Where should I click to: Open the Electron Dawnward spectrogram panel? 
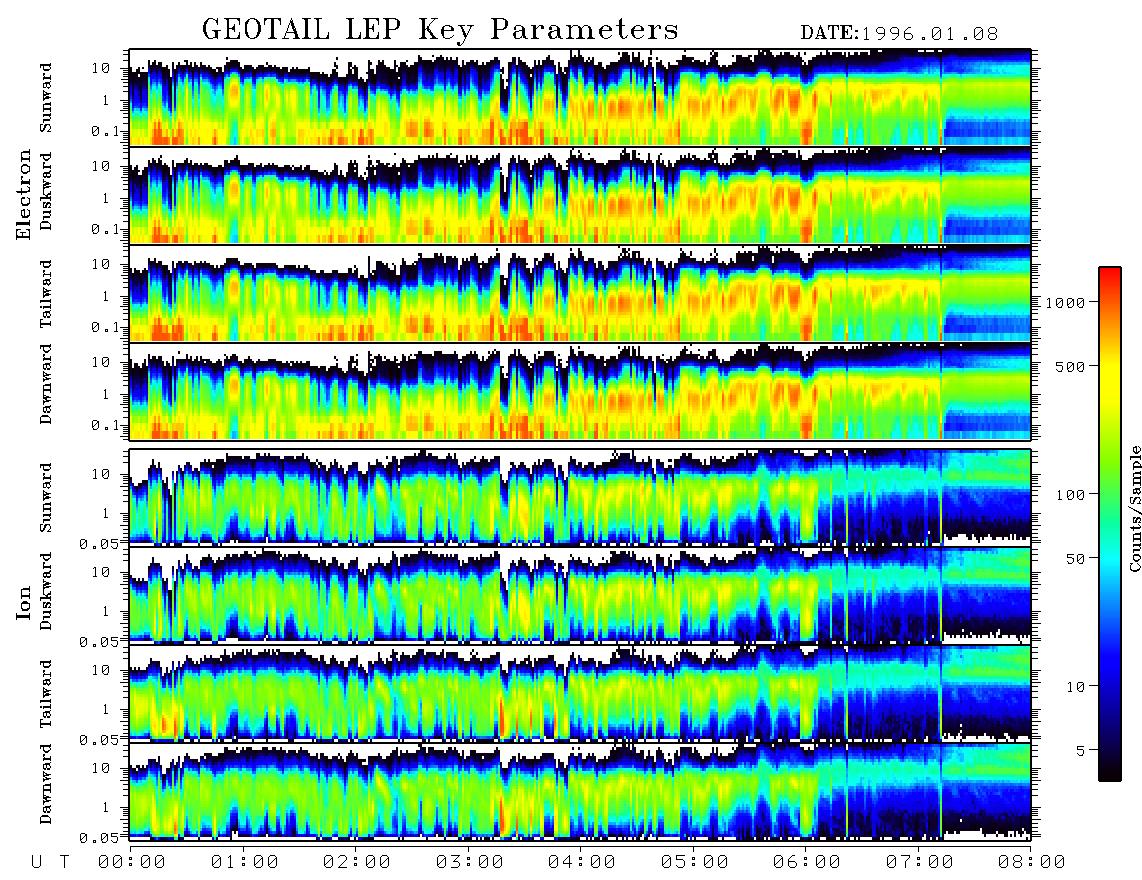[x=580, y=391]
